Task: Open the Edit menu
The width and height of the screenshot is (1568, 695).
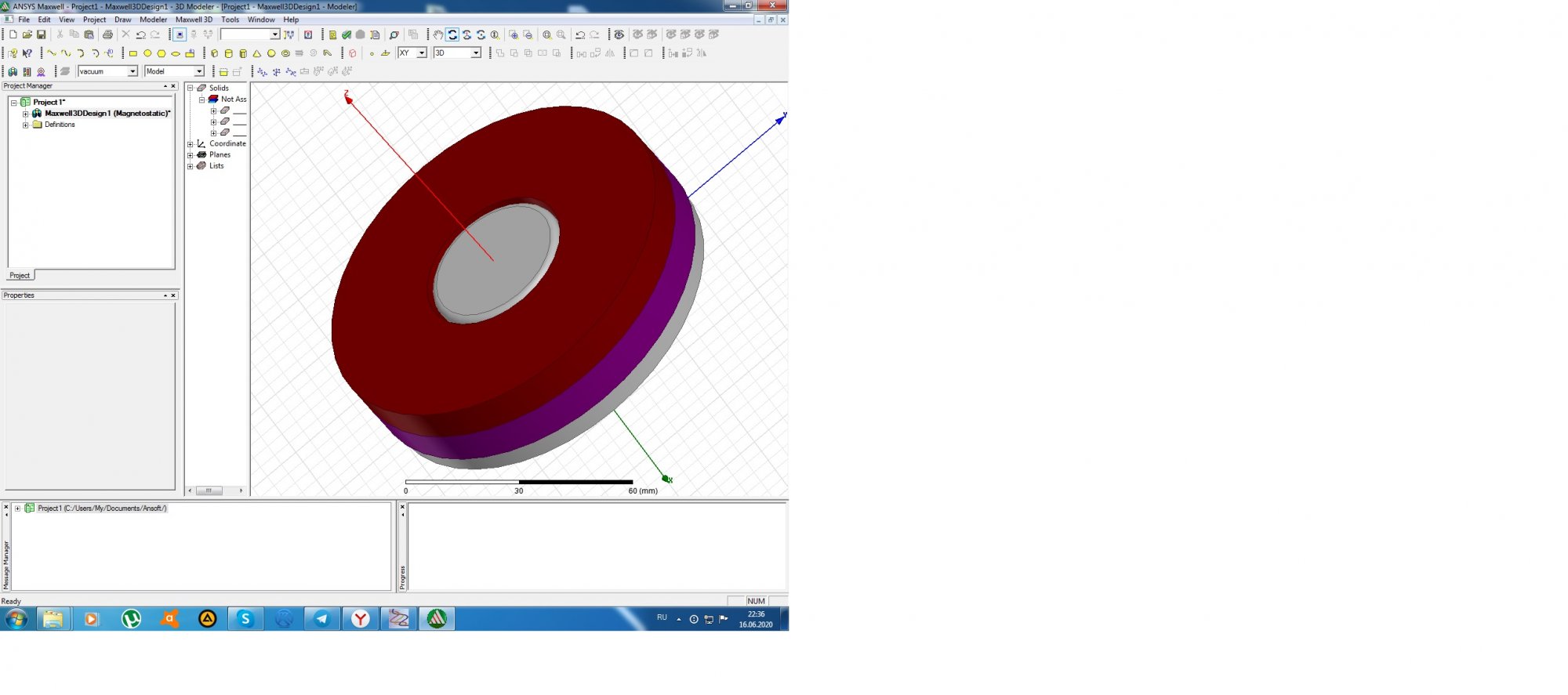Action: [x=45, y=20]
